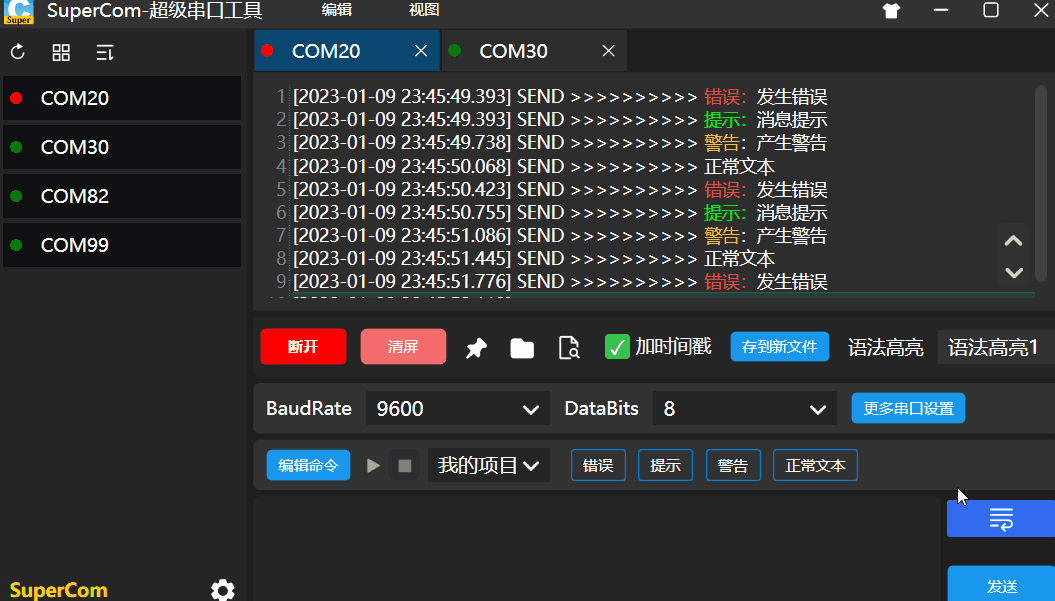Screen dimensions: 1055x601
Task: Click the SuperCom brand text at bottom
Action: [59, 590]
